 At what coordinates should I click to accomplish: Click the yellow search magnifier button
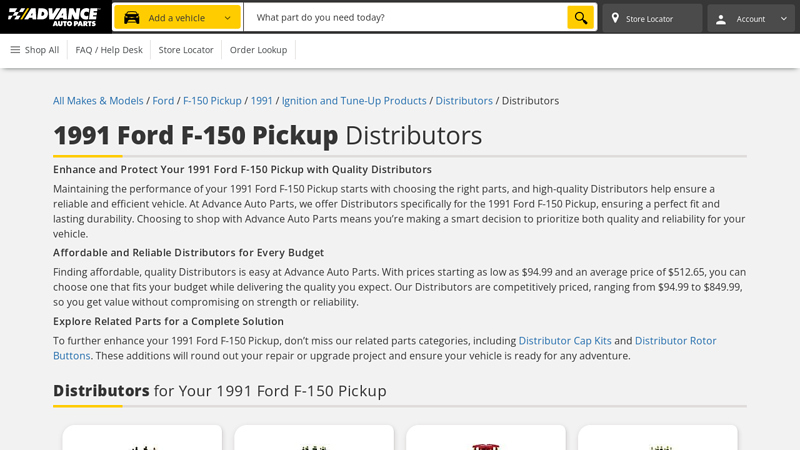(x=580, y=18)
